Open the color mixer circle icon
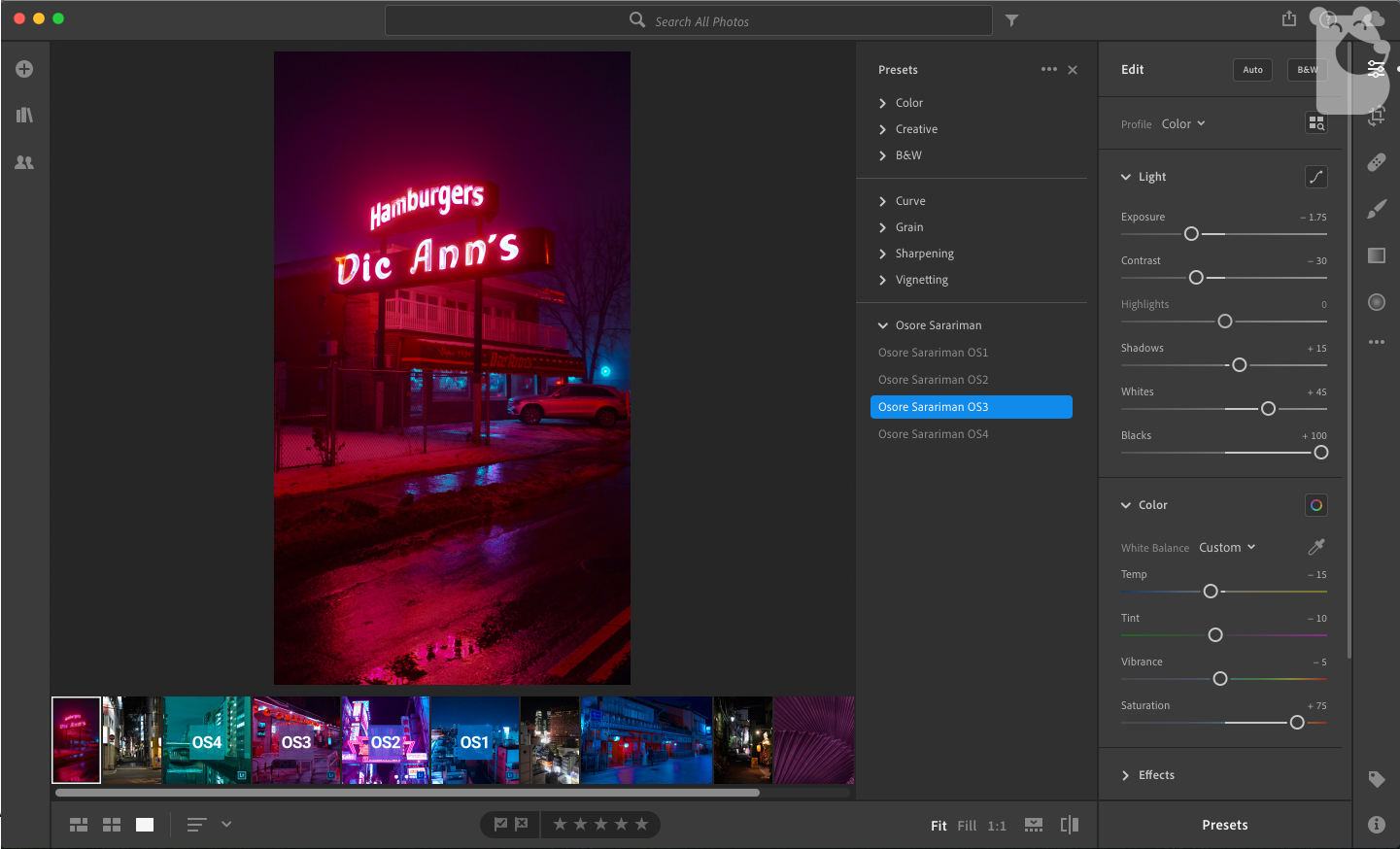1400x849 pixels. [1315, 505]
